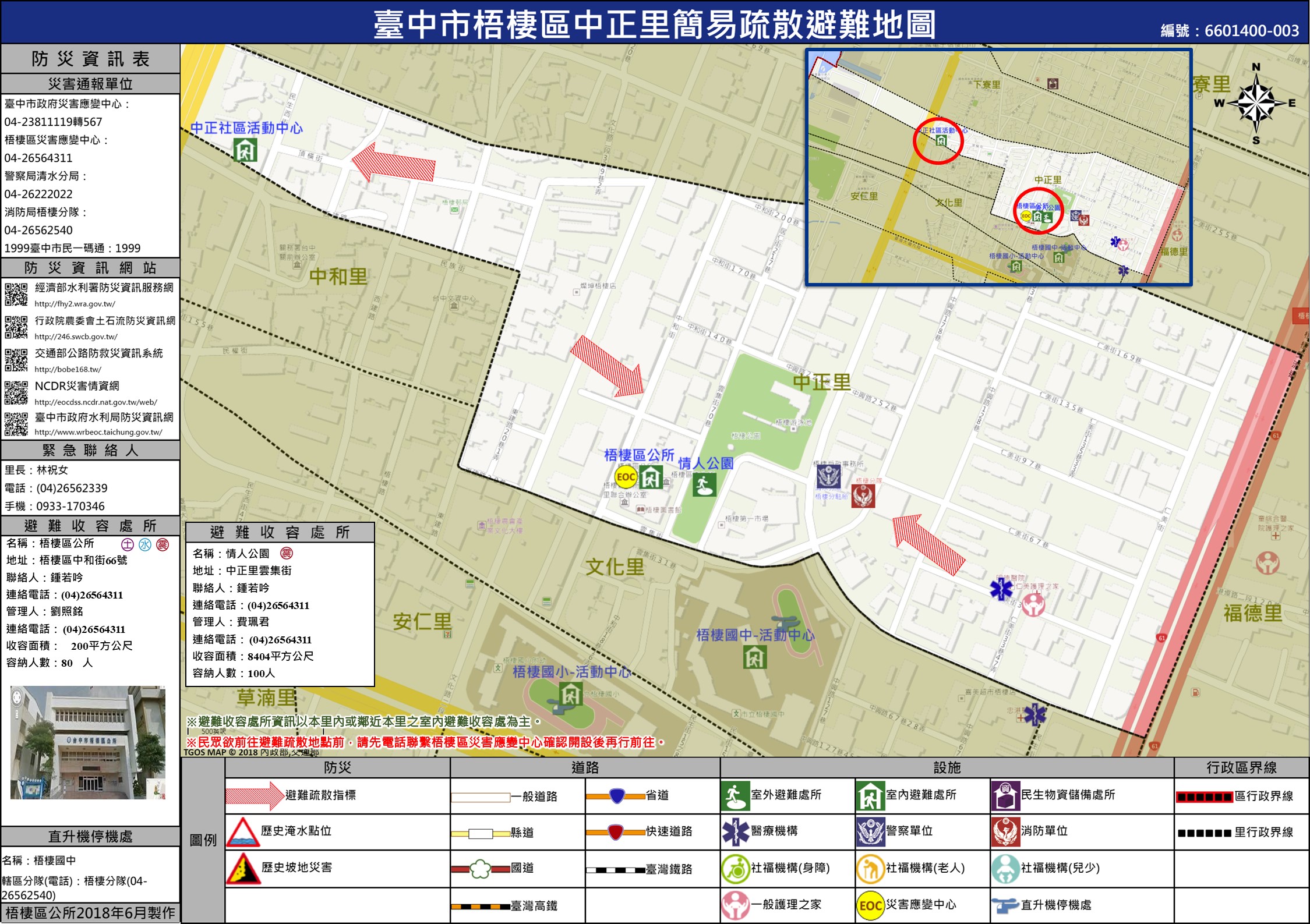Click red district boundary legend swatch 區行政界線
Image resolution: width=1310 pixels, height=924 pixels.
point(1204,797)
